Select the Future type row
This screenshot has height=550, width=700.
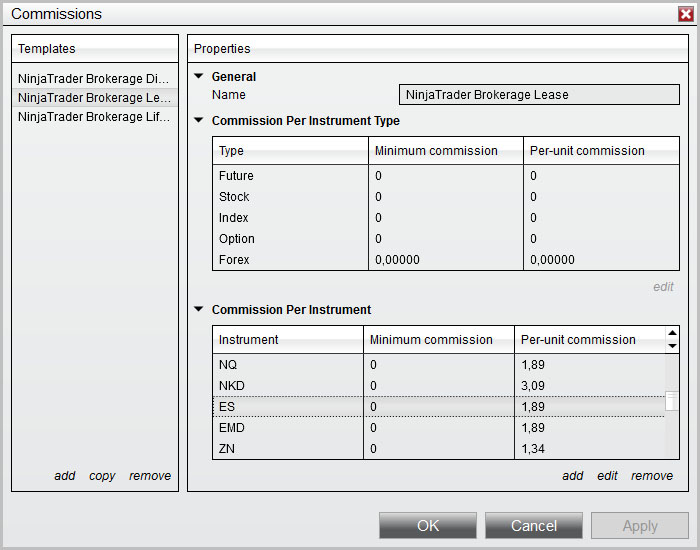point(446,175)
